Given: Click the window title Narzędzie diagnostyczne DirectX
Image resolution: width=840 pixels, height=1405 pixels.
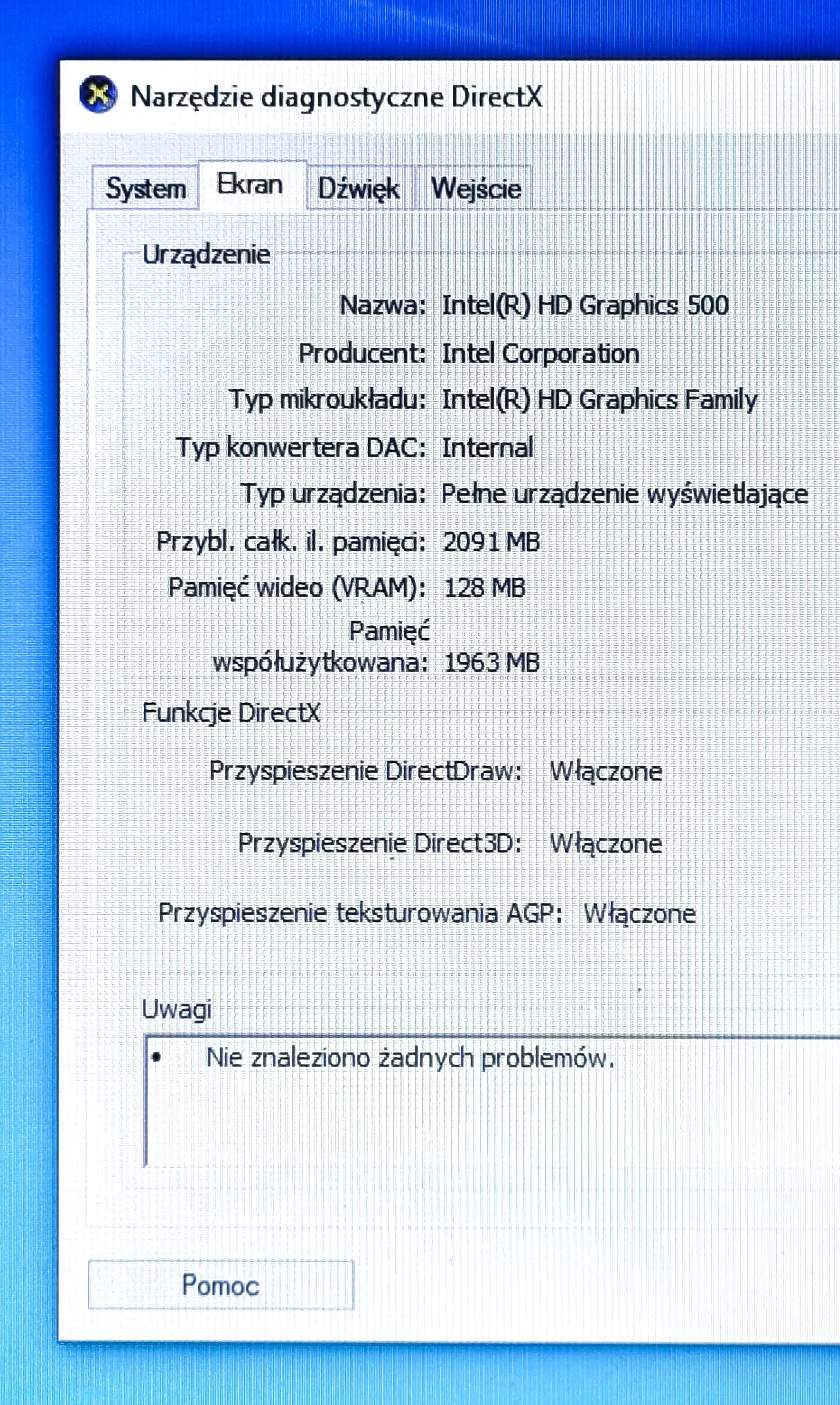Looking at the screenshot, I should click(336, 97).
